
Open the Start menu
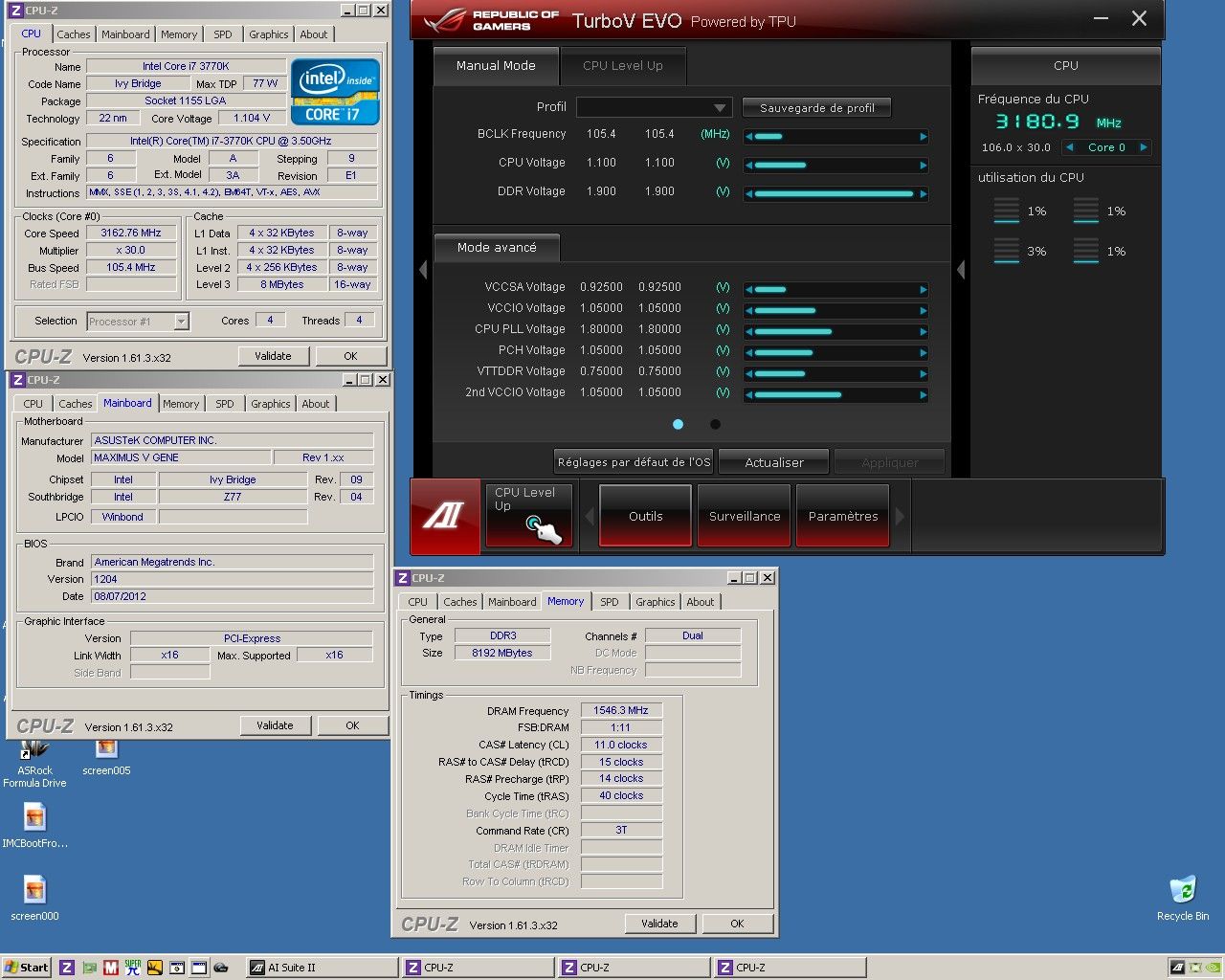tap(27, 968)
